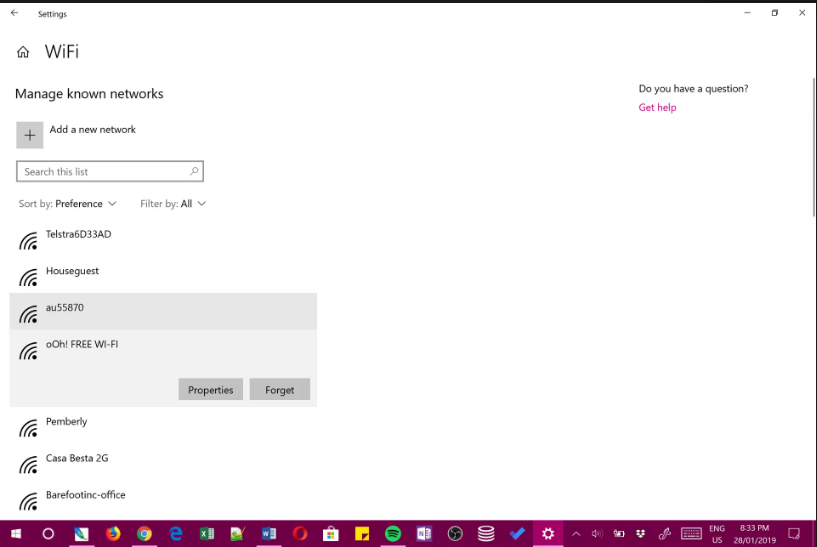Go back using the Settings back arrow

click(14, 13)
